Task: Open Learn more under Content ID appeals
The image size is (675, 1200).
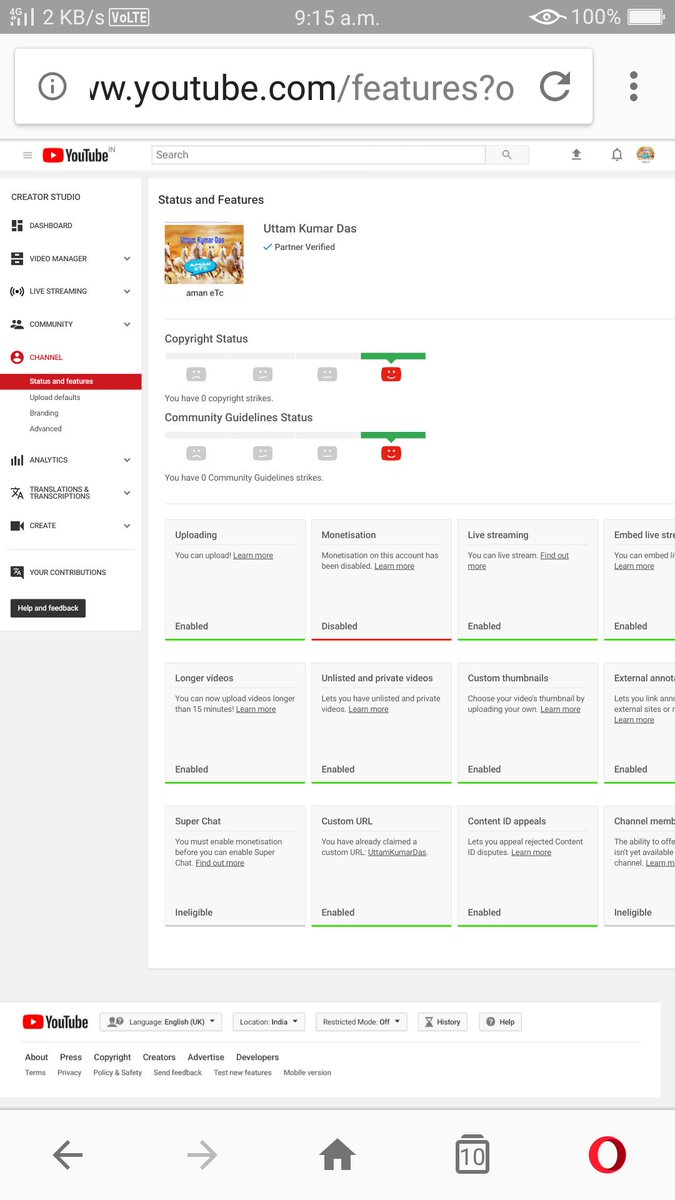Action: 531,853
